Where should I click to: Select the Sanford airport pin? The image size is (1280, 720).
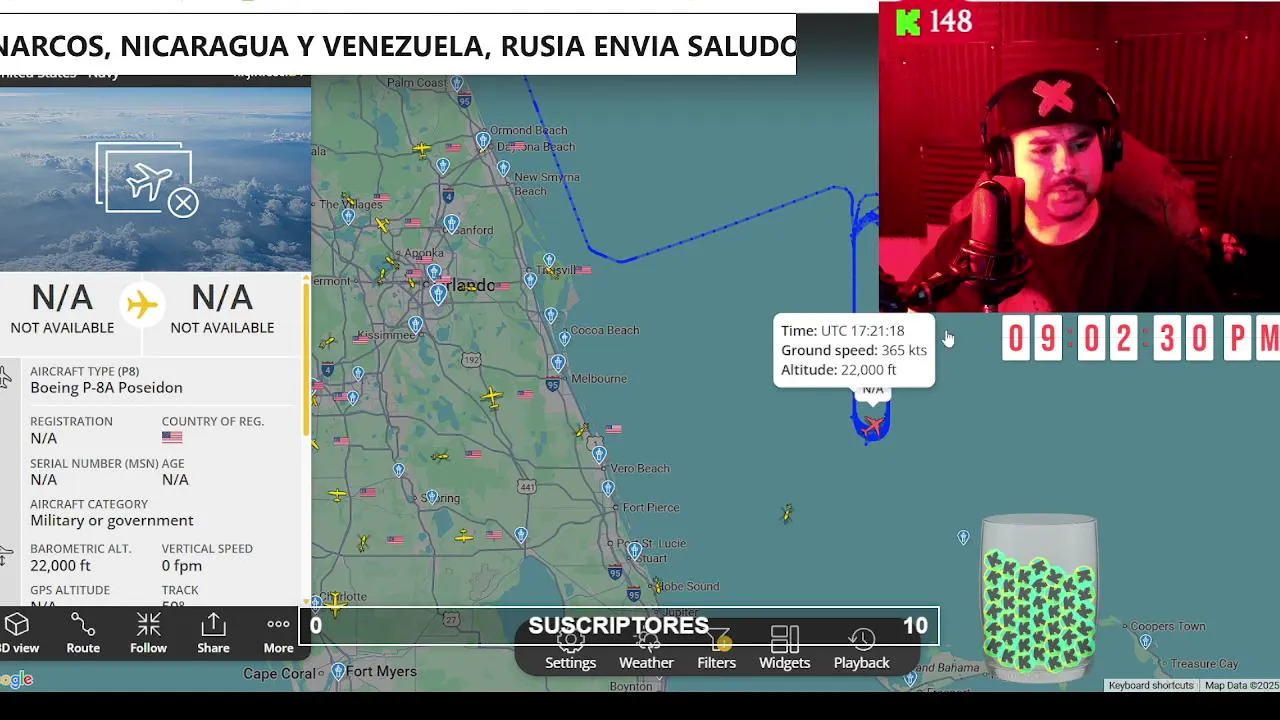(x=451, y=224)
